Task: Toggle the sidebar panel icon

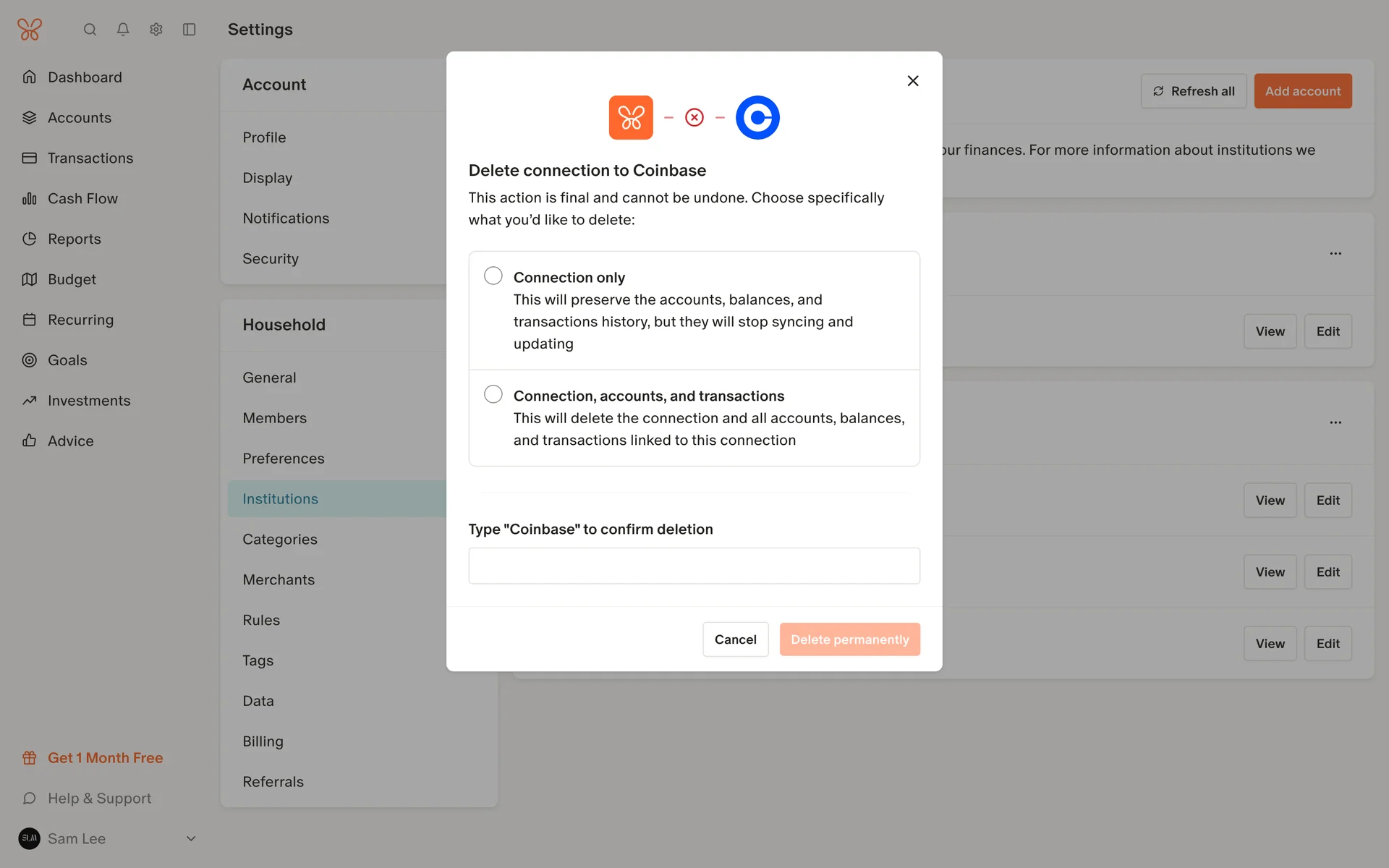Action: point(190,30)
